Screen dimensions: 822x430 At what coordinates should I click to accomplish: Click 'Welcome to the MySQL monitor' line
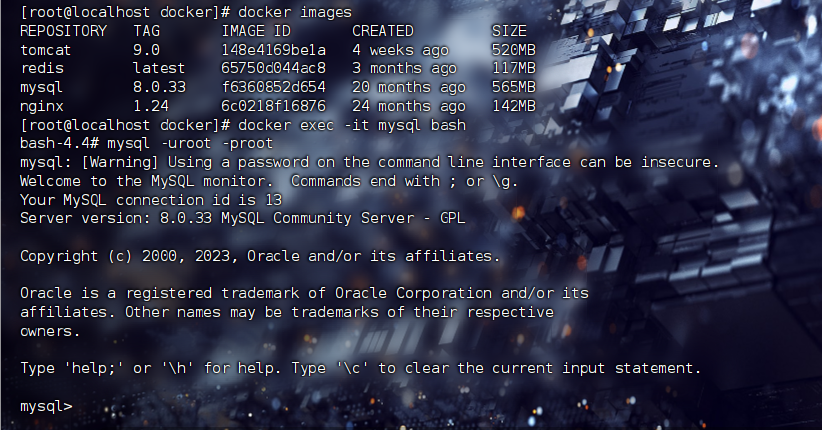269,181
